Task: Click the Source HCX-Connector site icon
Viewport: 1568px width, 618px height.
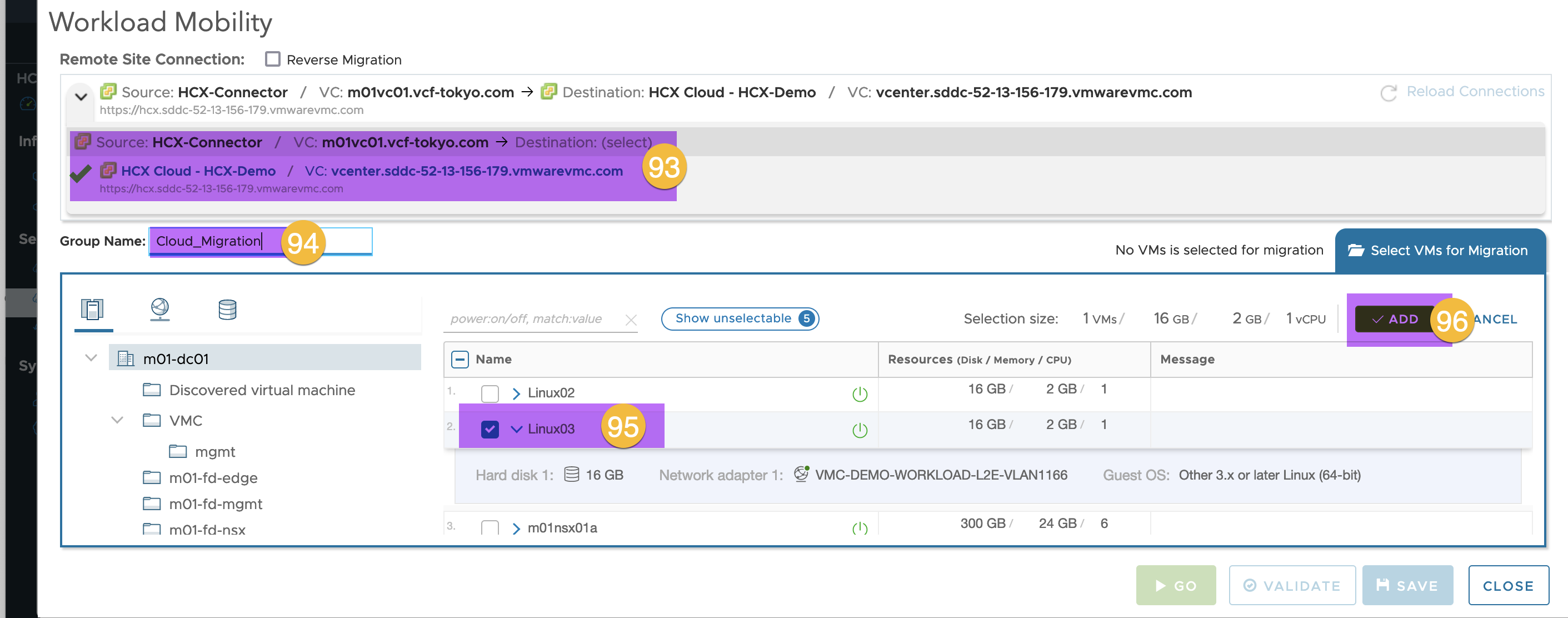Action: coord(108,91)
